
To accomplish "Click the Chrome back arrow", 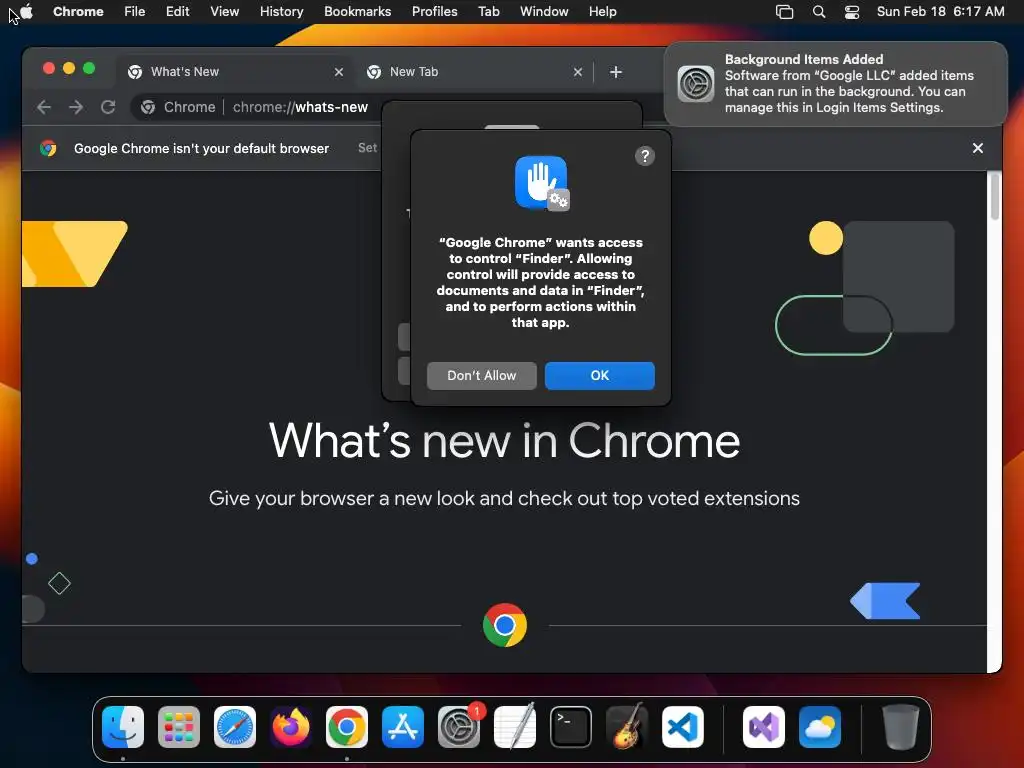I will coord(44,107).
